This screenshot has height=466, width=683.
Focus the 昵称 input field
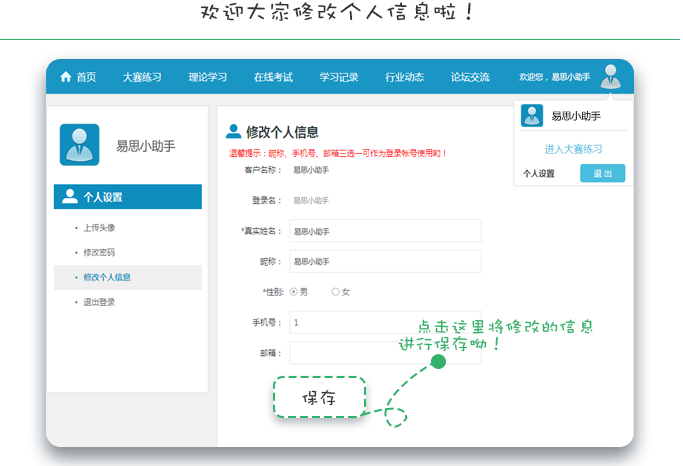point(385,261)
